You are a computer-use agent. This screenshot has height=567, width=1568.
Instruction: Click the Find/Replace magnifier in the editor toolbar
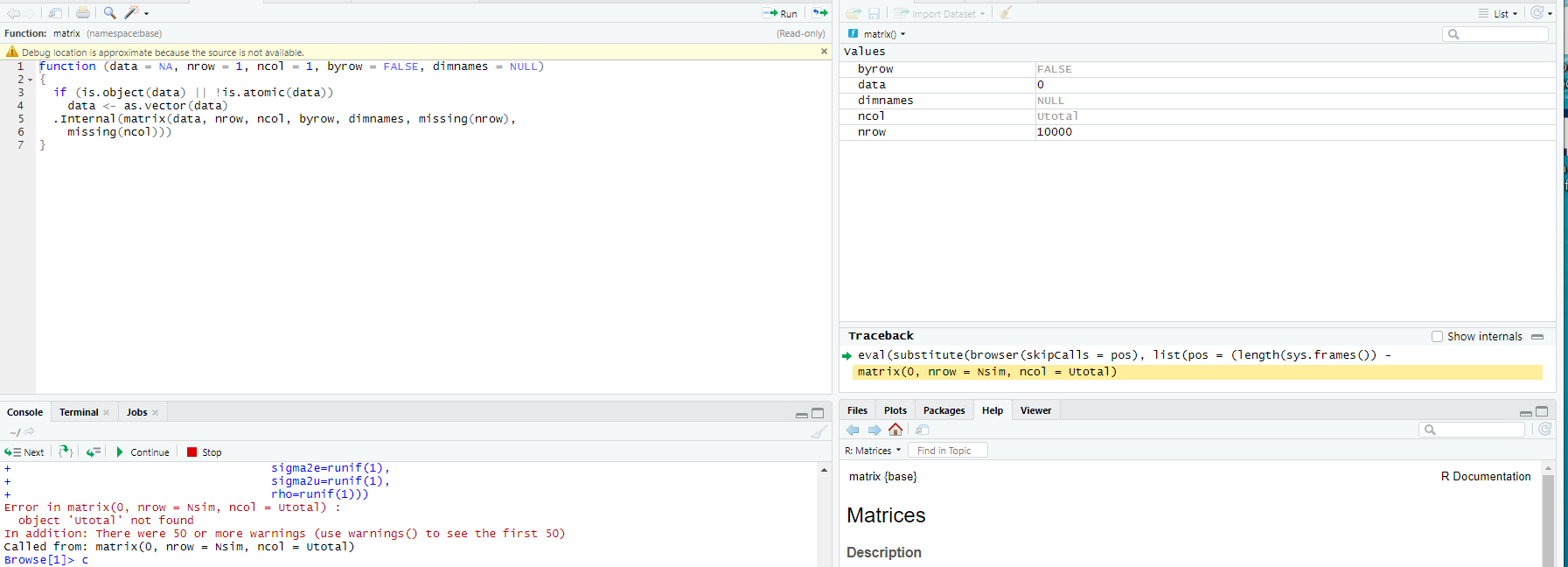coord(109,13)
